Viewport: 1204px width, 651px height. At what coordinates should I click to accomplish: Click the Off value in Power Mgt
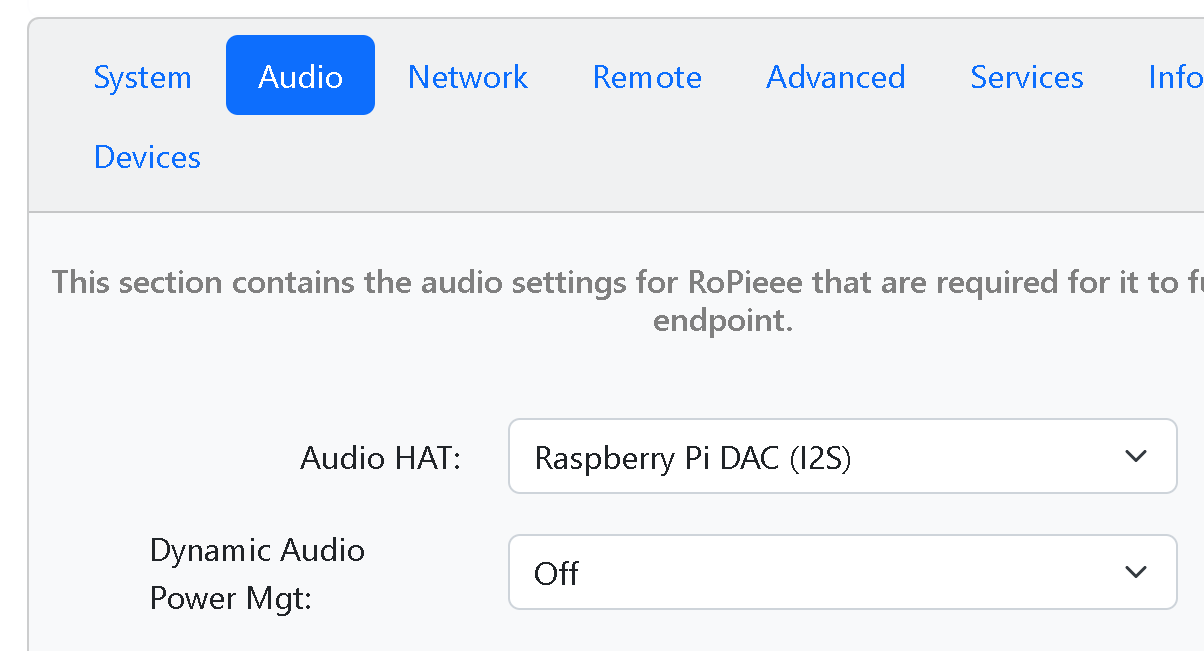click(x=558, y=573)
